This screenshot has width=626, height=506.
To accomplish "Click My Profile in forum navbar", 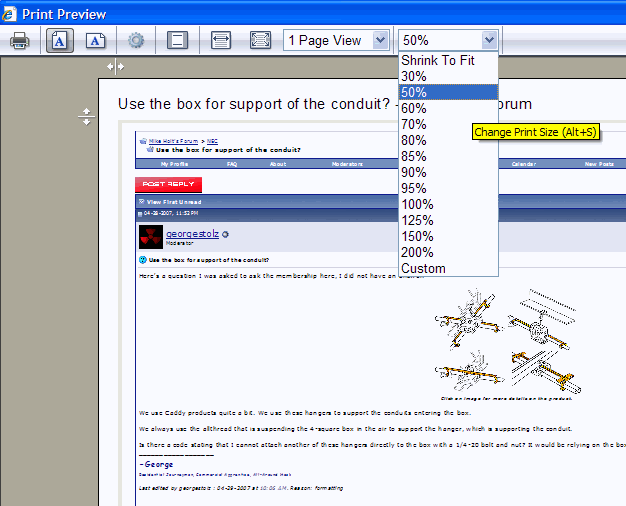I will [174, 164].
